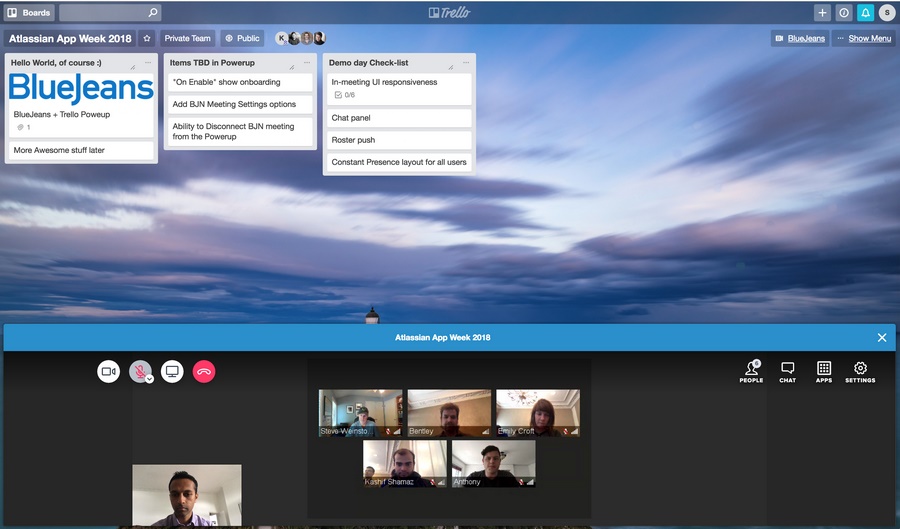Click edit icon on Hello World list header
The image size is (900, 529).
coord(133,67)
